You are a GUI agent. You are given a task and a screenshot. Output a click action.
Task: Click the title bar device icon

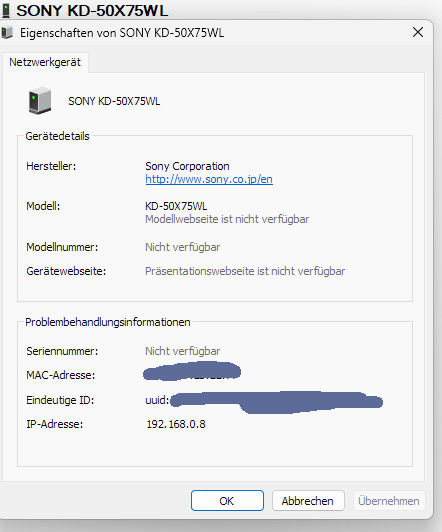pyautogui.click(x=7, y=33)
